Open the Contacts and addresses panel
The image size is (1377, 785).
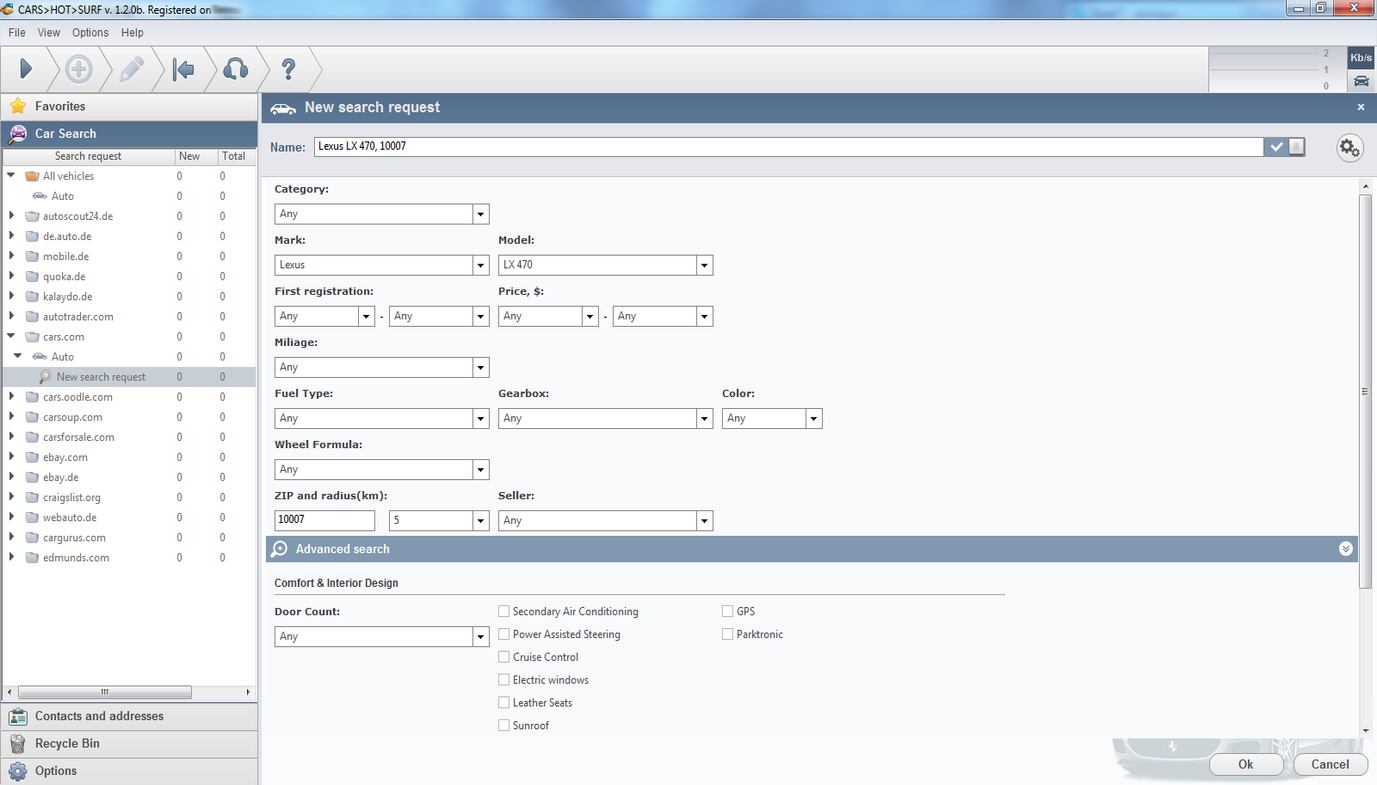point(129,717)
